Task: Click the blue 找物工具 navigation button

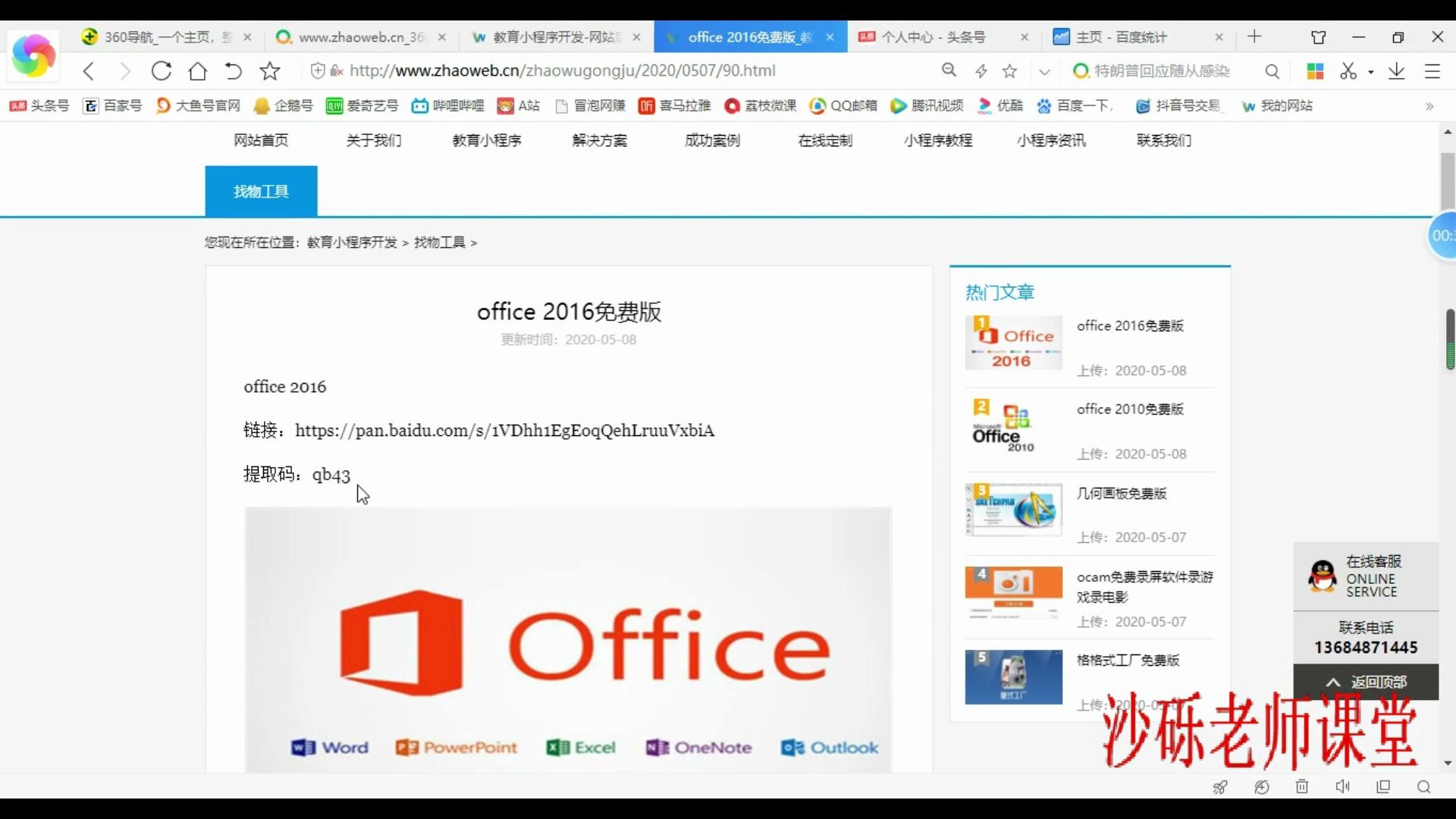Action: 261,191
